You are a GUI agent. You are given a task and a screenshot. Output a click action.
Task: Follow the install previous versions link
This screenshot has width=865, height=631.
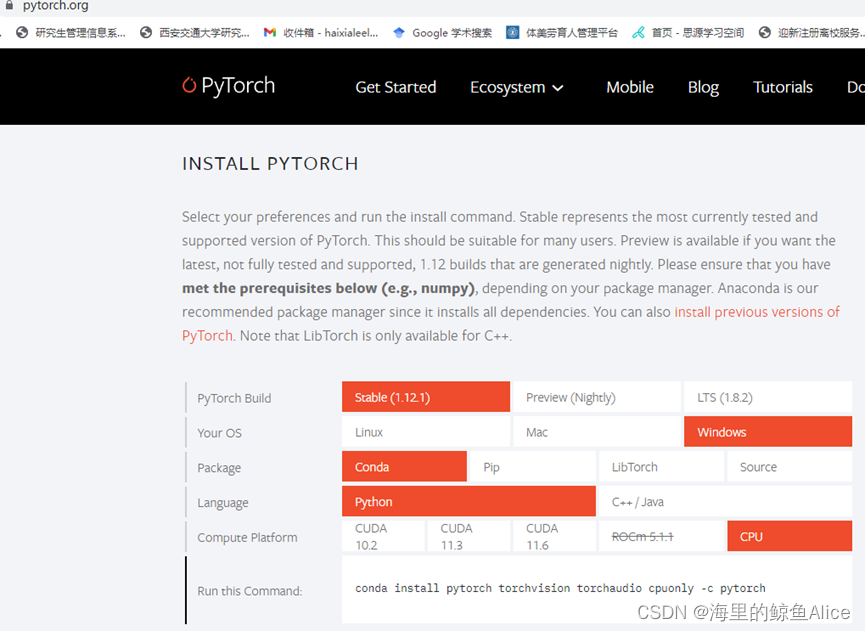(x=757, y=312)
